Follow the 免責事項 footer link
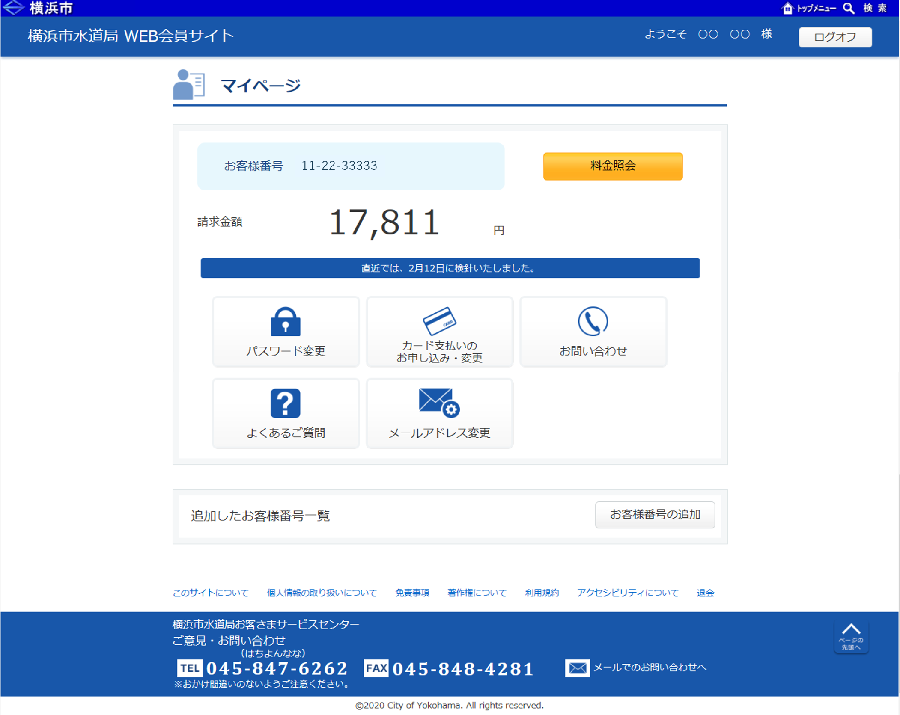 click(412, 593)
